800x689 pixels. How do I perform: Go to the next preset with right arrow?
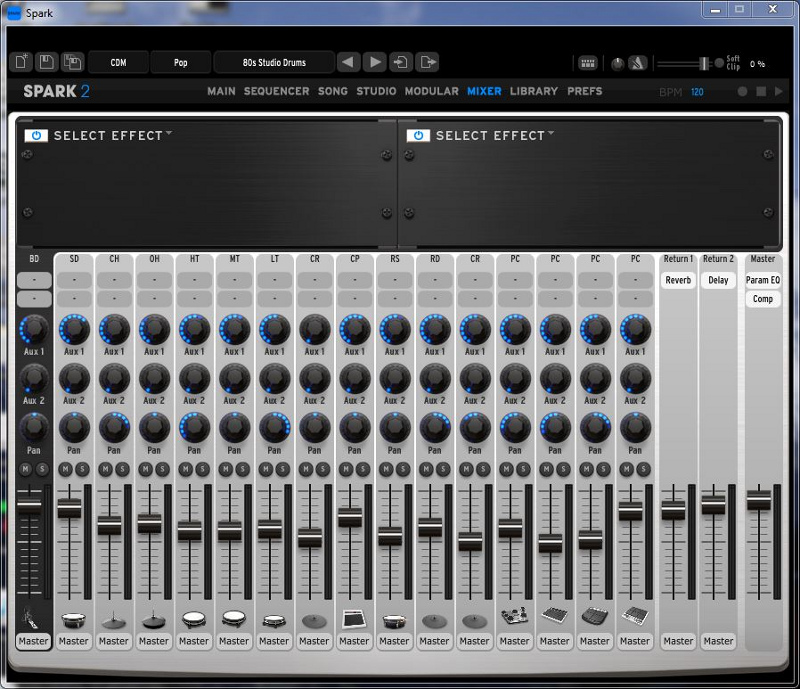[x=375, y=62]
